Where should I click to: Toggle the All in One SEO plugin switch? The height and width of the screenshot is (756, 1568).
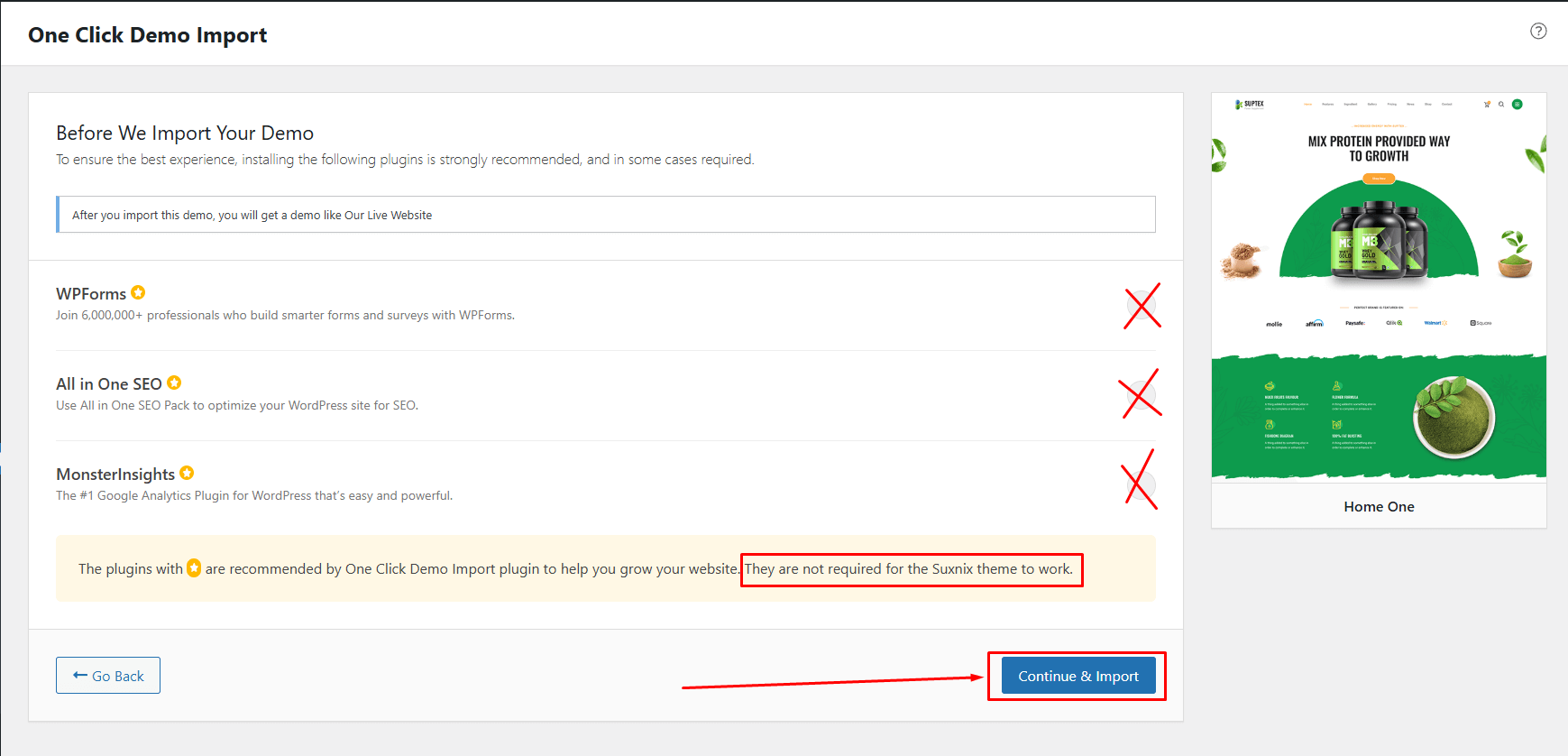(x=1142, y=396)
